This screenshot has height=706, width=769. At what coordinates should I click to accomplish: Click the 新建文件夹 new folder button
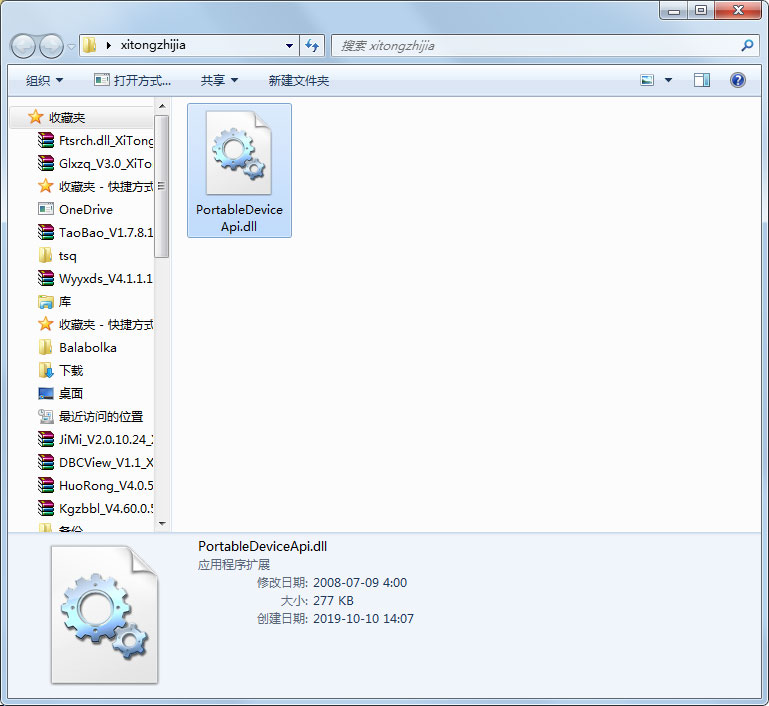pyautogui.click(x=298, y=80)
